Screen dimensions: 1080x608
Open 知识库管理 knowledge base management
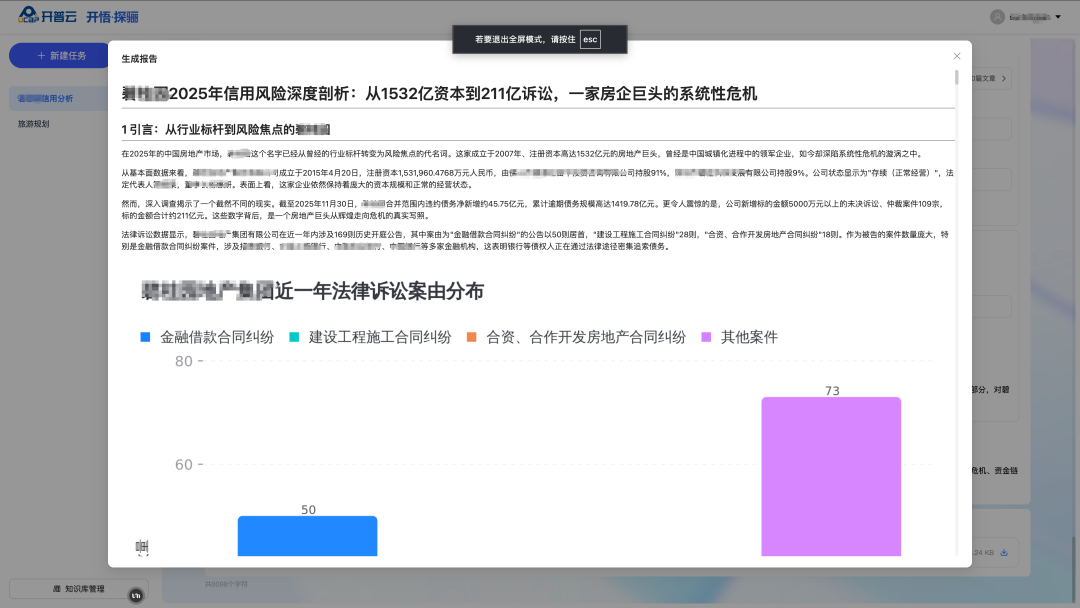(78, 589)
